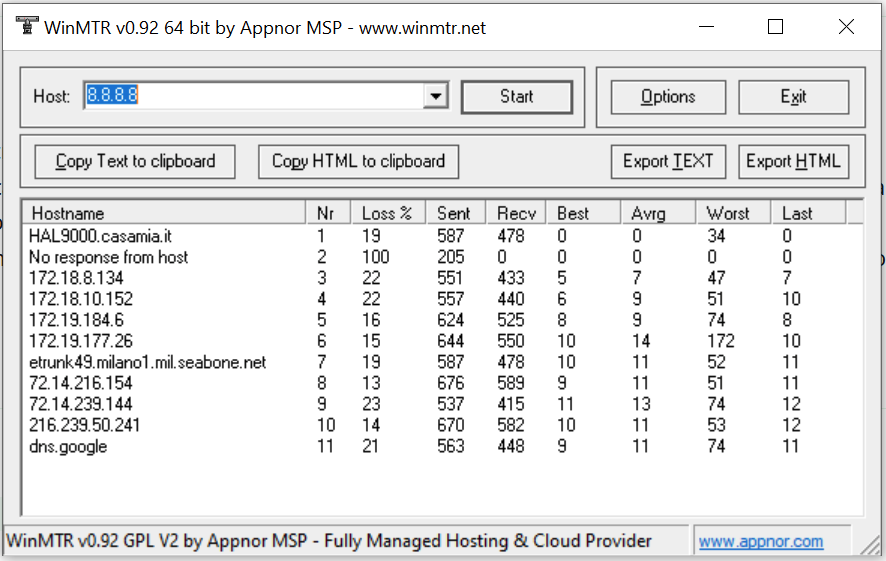
Task: Copy Text to clipboard
Action: 135,162
